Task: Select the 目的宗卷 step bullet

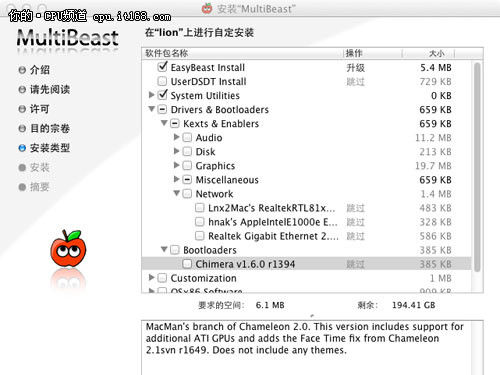Action: (22, 129)
